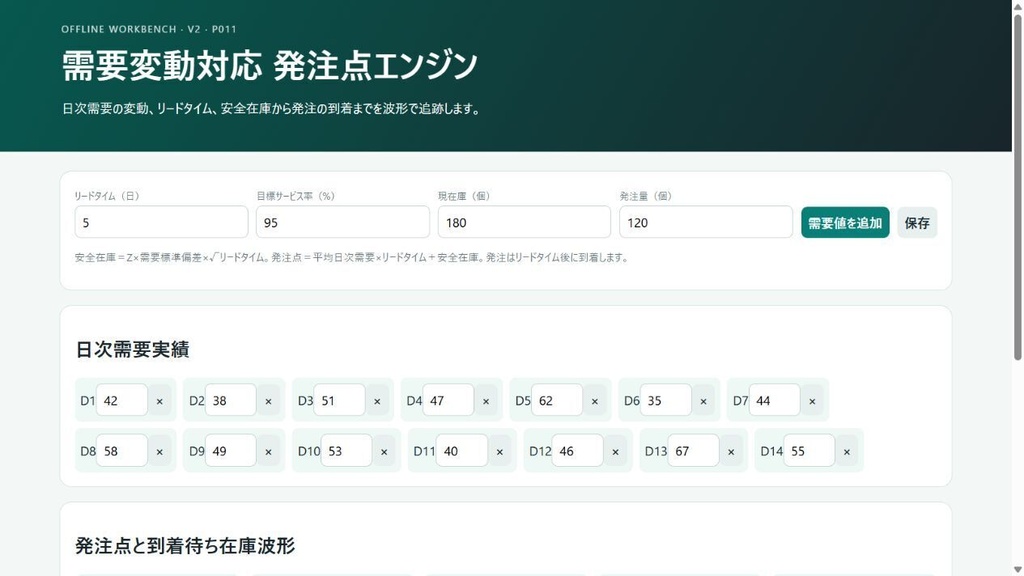The image size is (1024, 576).
Task: Remove D6 value with × icon
Action: tap(703, 401)
